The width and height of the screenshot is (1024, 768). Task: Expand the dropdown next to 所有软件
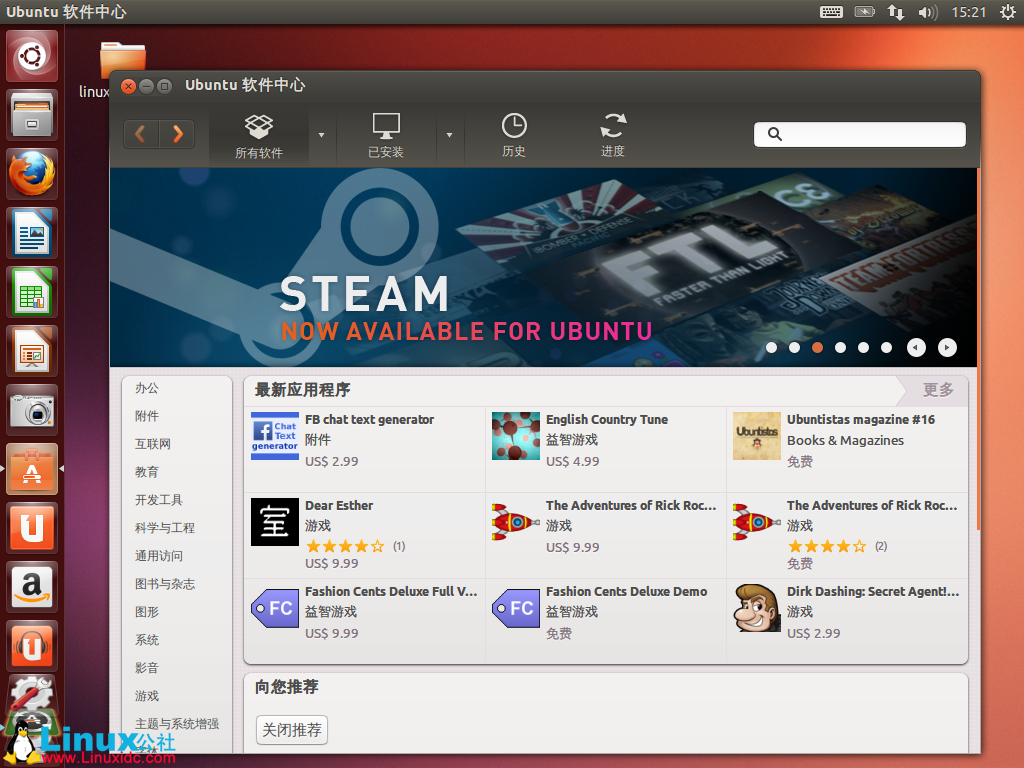point(323,135)
